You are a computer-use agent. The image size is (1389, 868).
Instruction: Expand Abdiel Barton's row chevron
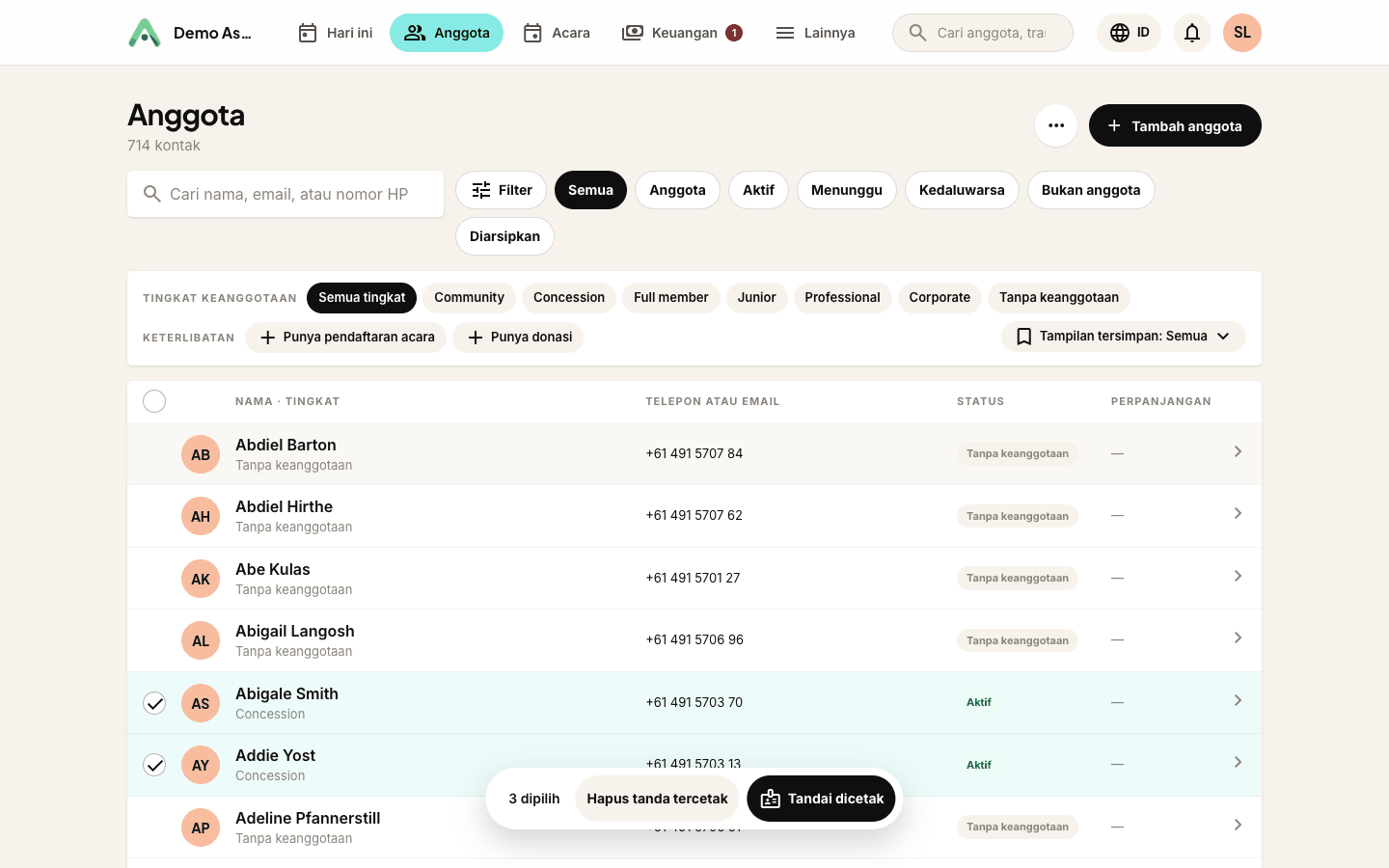tap(1238, 451)
